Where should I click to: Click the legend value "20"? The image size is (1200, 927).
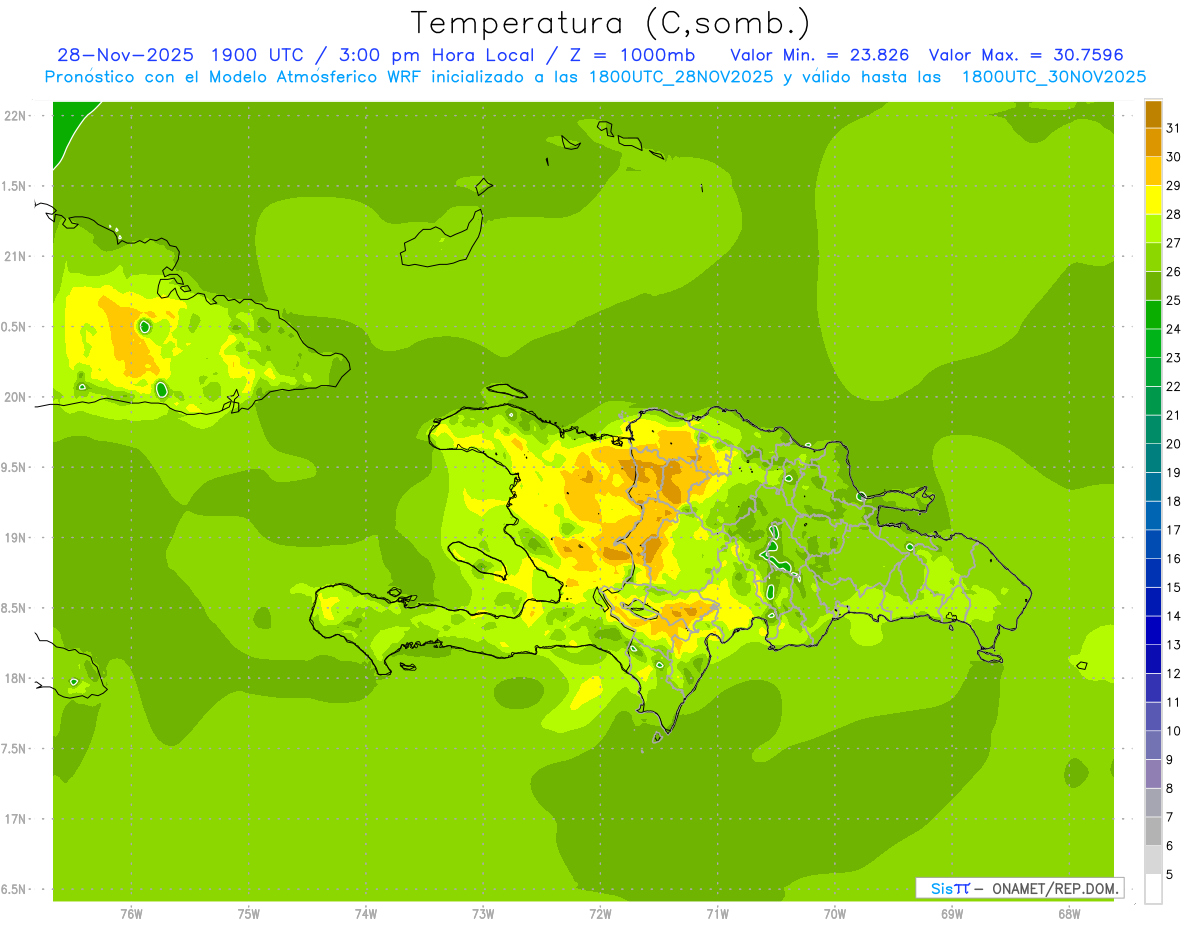1174,444
